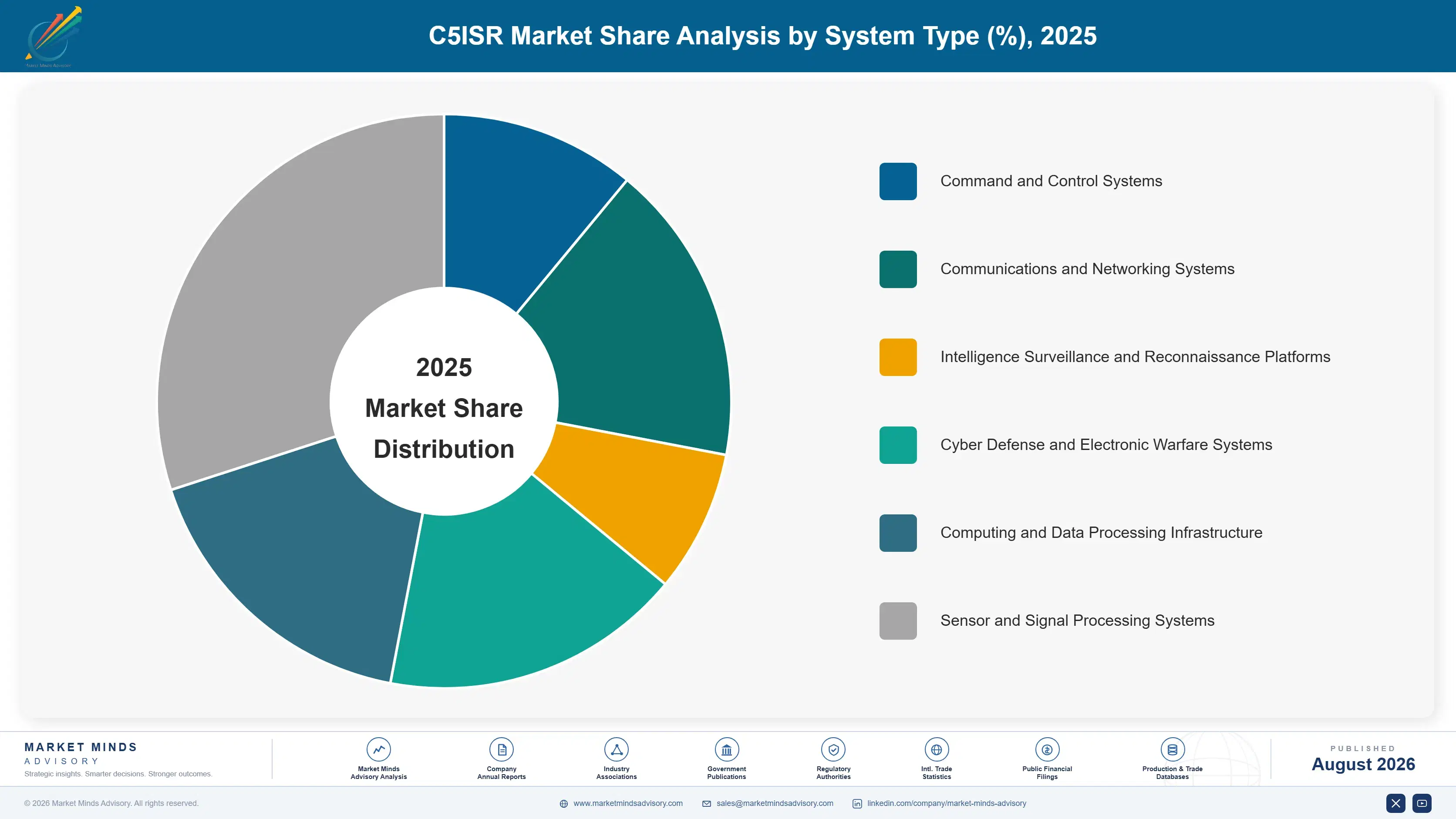The width and height of the screenshot is (1456, 819).
Task: Click the 'August 2026' published date
Action: (x=1363, y=764)
